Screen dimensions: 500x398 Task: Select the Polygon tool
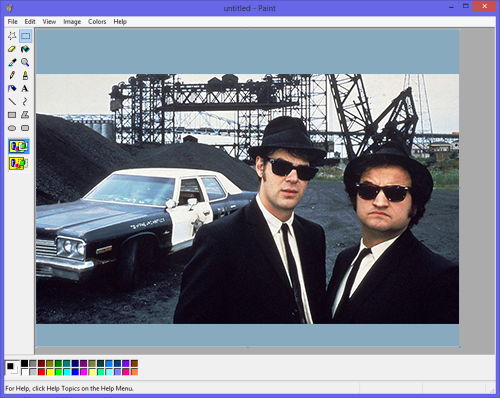point(25,115)
